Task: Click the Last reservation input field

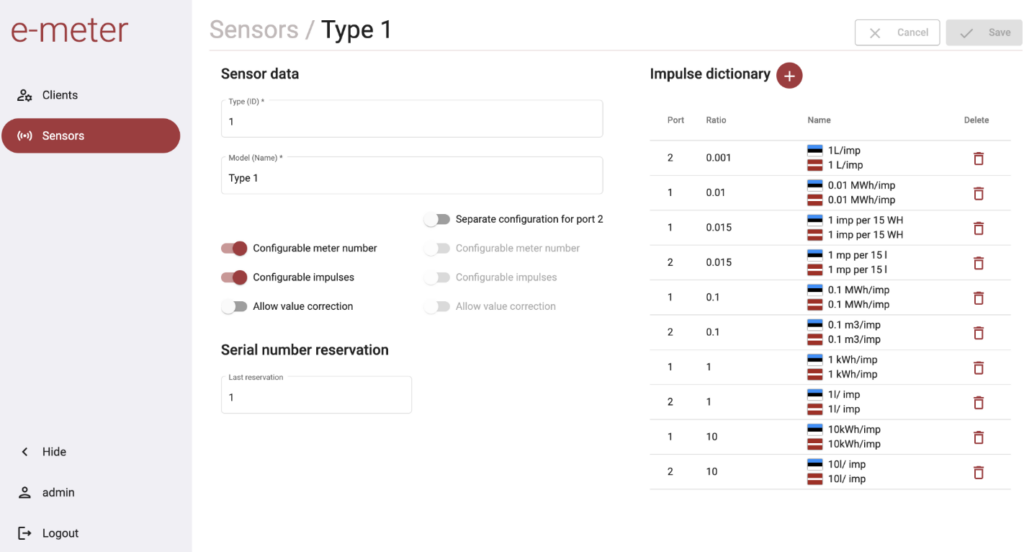Action: (x=316, y=395)
